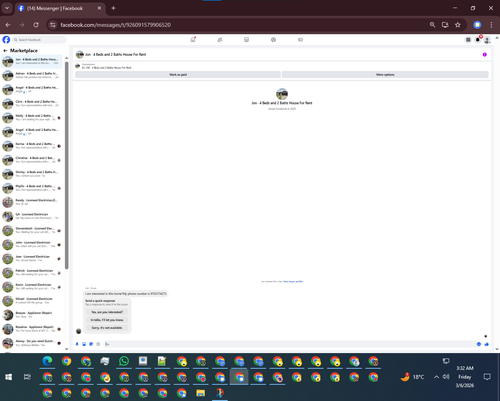This screenshot has width=500, height=401.
Task: Open the John Licensed Electrician conversation
Action: pyautogui.click(x=32, y=244)
